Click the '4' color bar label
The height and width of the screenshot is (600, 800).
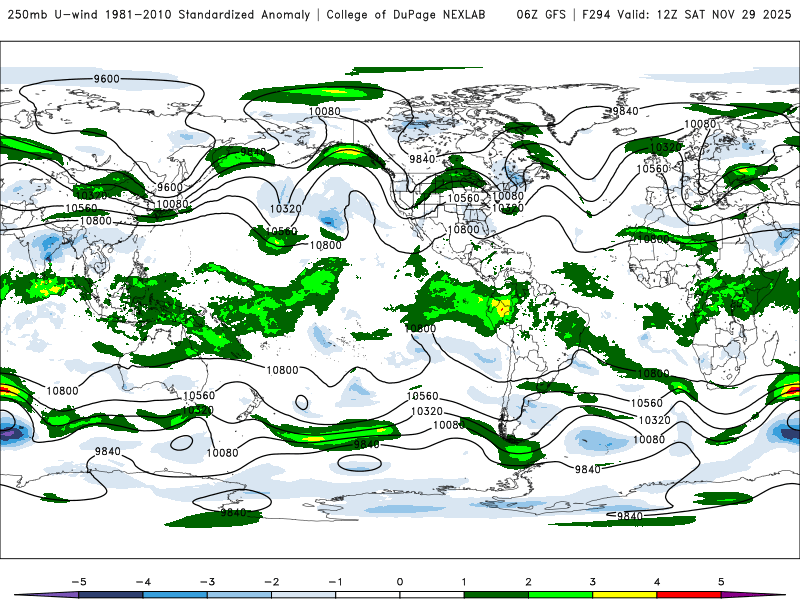point(657,582)
